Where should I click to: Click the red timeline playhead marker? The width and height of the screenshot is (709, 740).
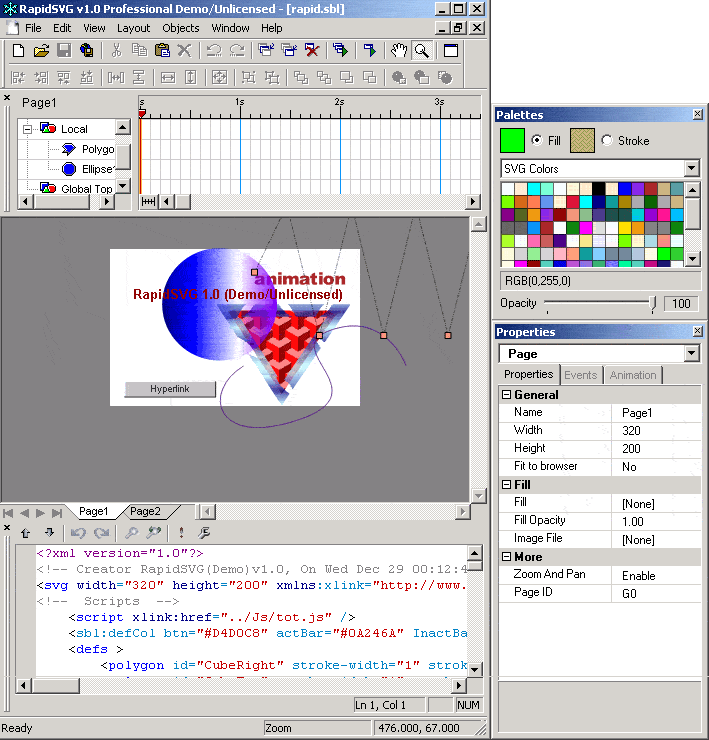(142, 113)
